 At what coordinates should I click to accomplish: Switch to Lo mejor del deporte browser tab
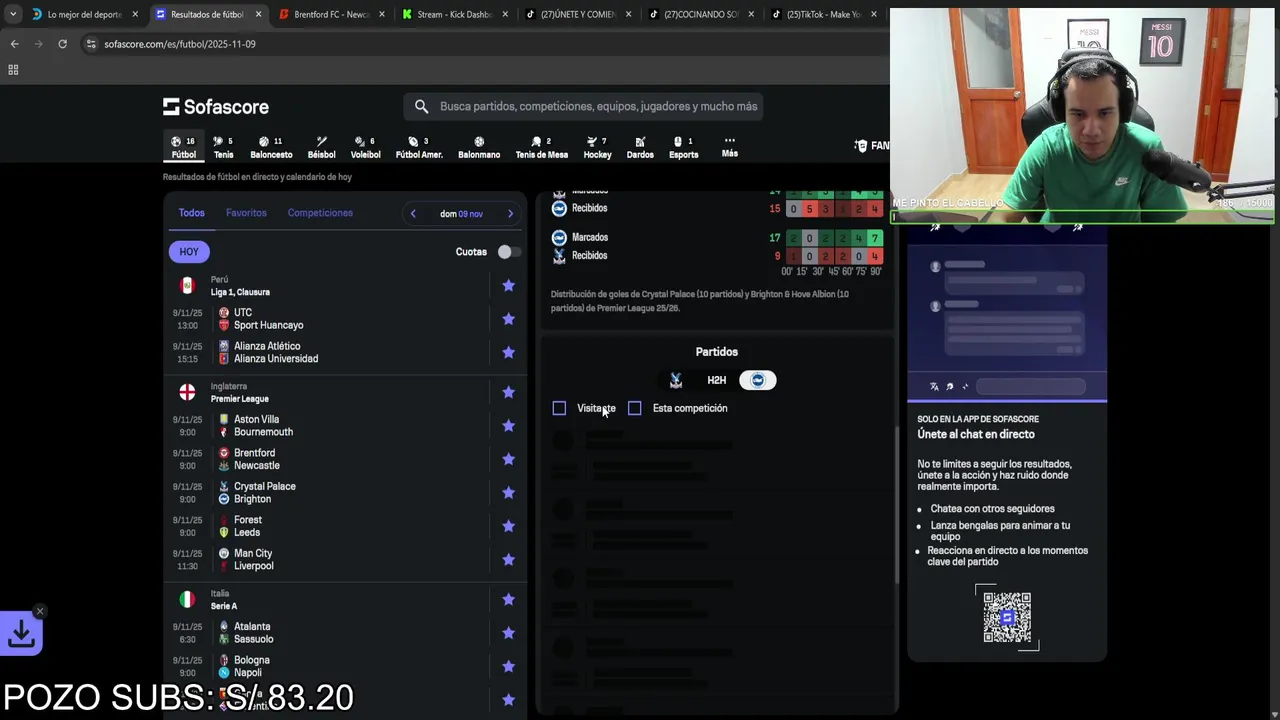pos(84,14)
